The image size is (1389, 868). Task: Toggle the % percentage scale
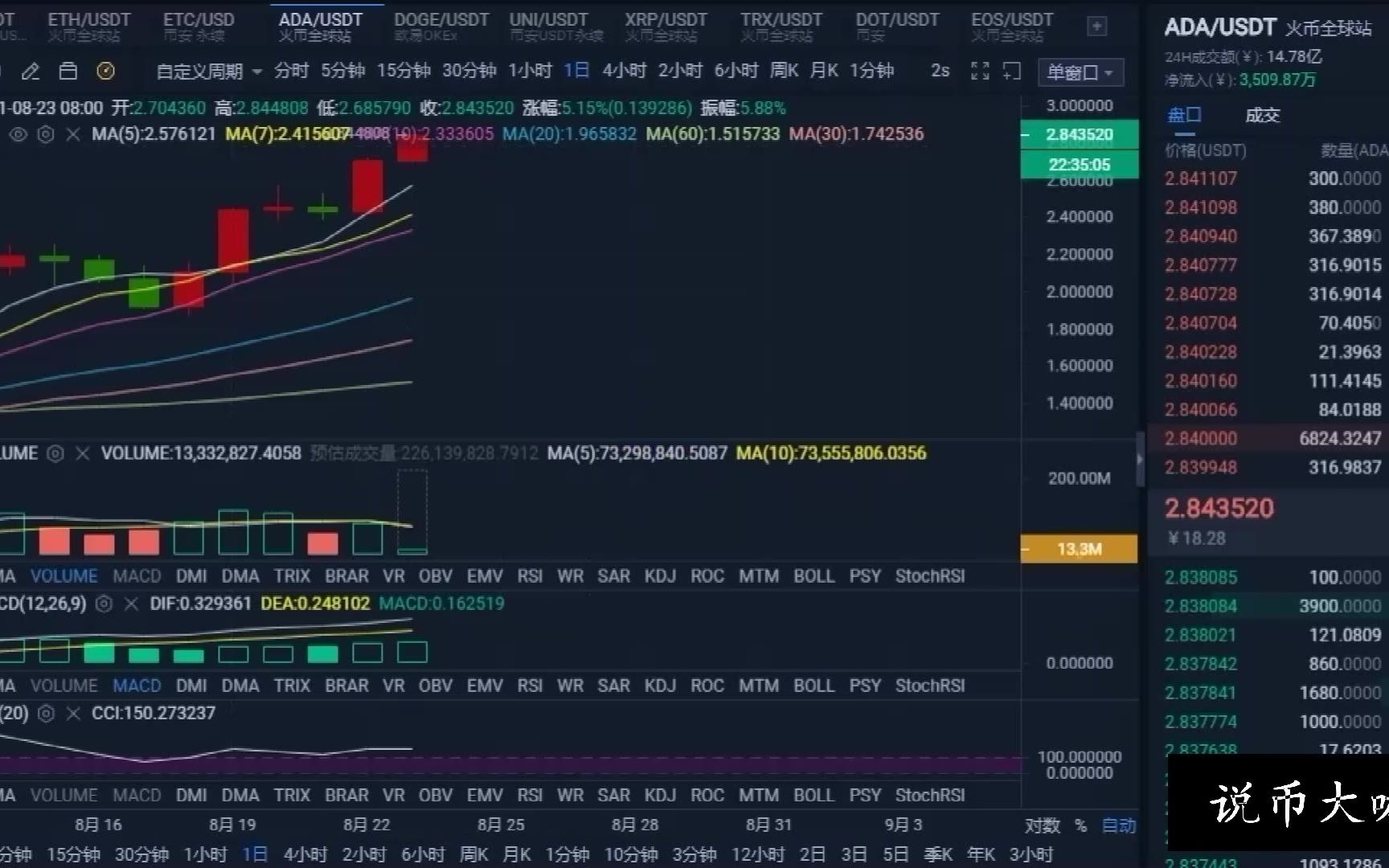[1081, 826]
